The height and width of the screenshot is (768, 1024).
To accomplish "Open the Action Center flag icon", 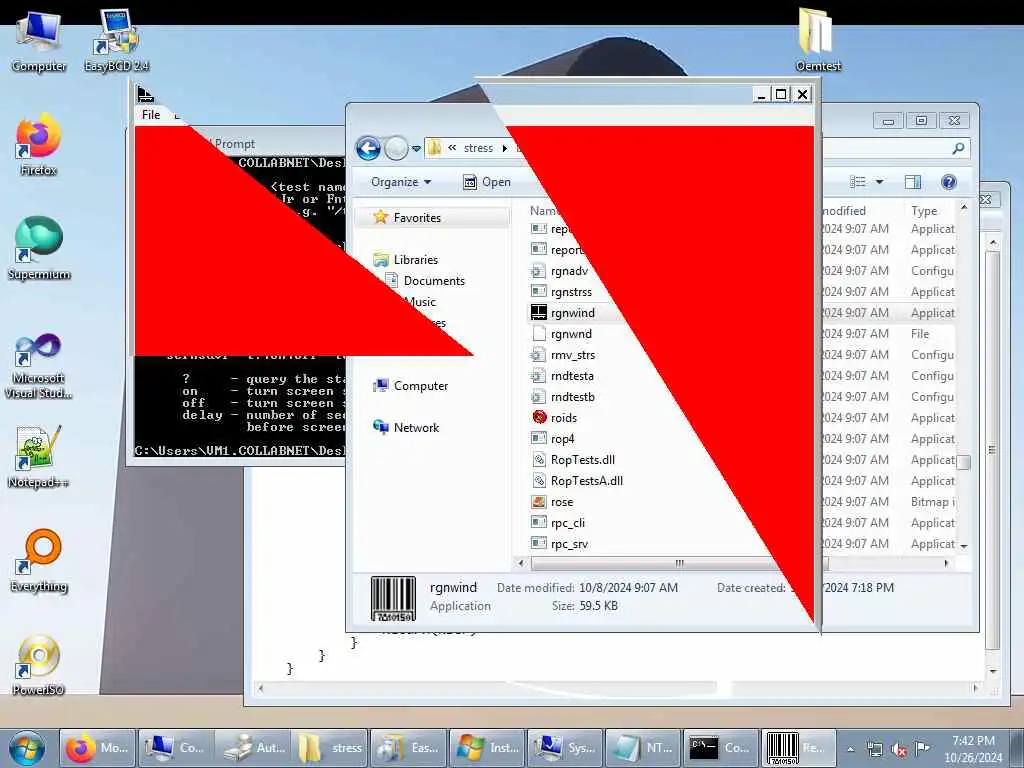I will (x=922, y=748).
